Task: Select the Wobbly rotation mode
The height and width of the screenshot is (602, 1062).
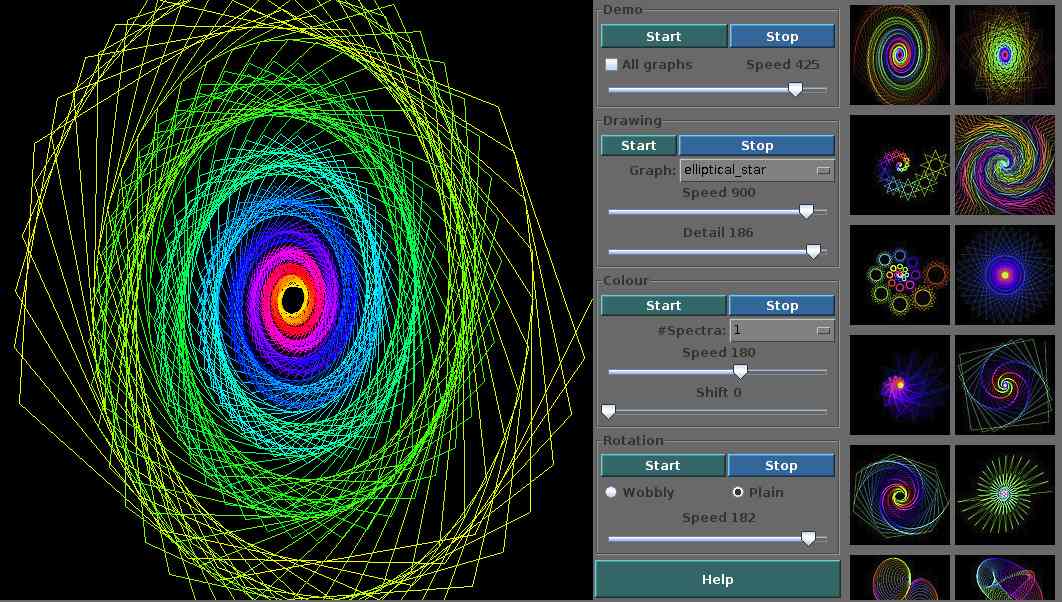Action: 611,492
